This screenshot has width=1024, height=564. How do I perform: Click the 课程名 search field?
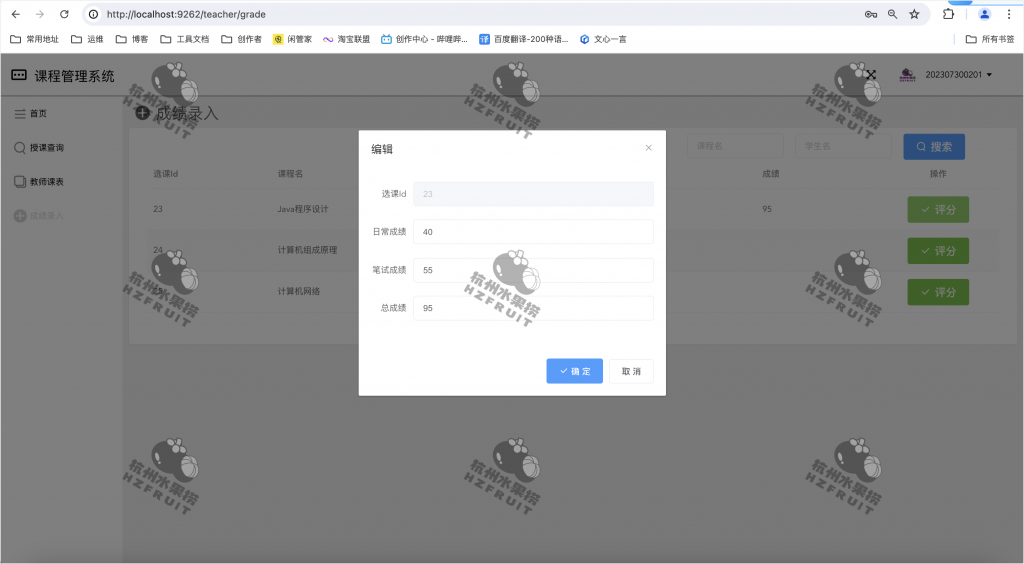(x=735, y=146)
